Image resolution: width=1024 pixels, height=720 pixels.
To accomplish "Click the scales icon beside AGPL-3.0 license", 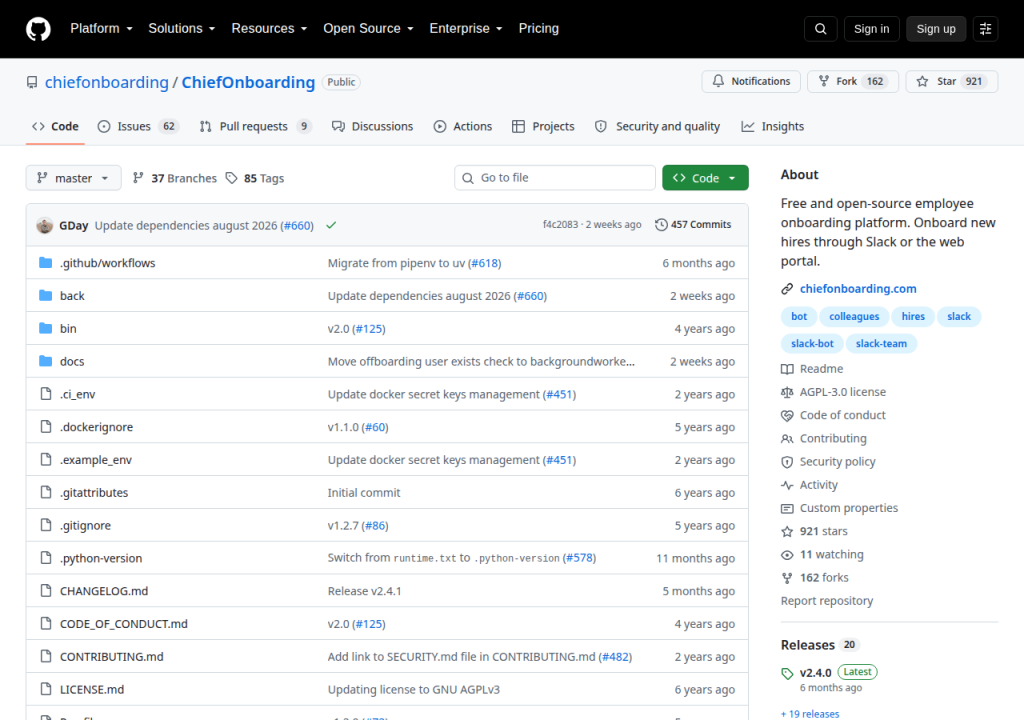I will point(787,392).
